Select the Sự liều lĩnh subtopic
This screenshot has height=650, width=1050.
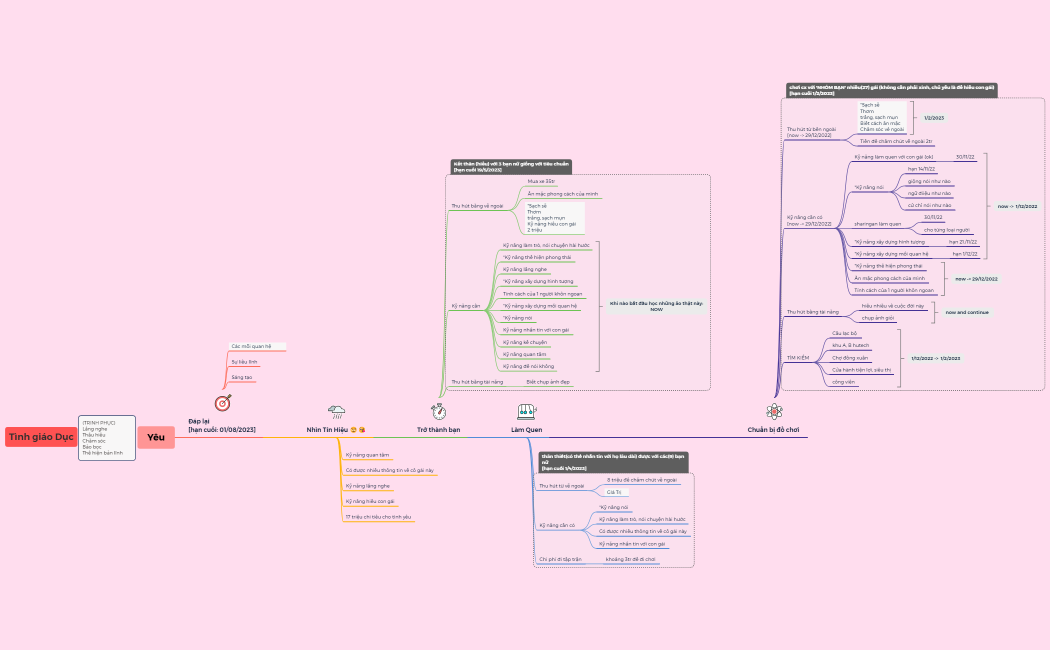click(x=244, y=362)
